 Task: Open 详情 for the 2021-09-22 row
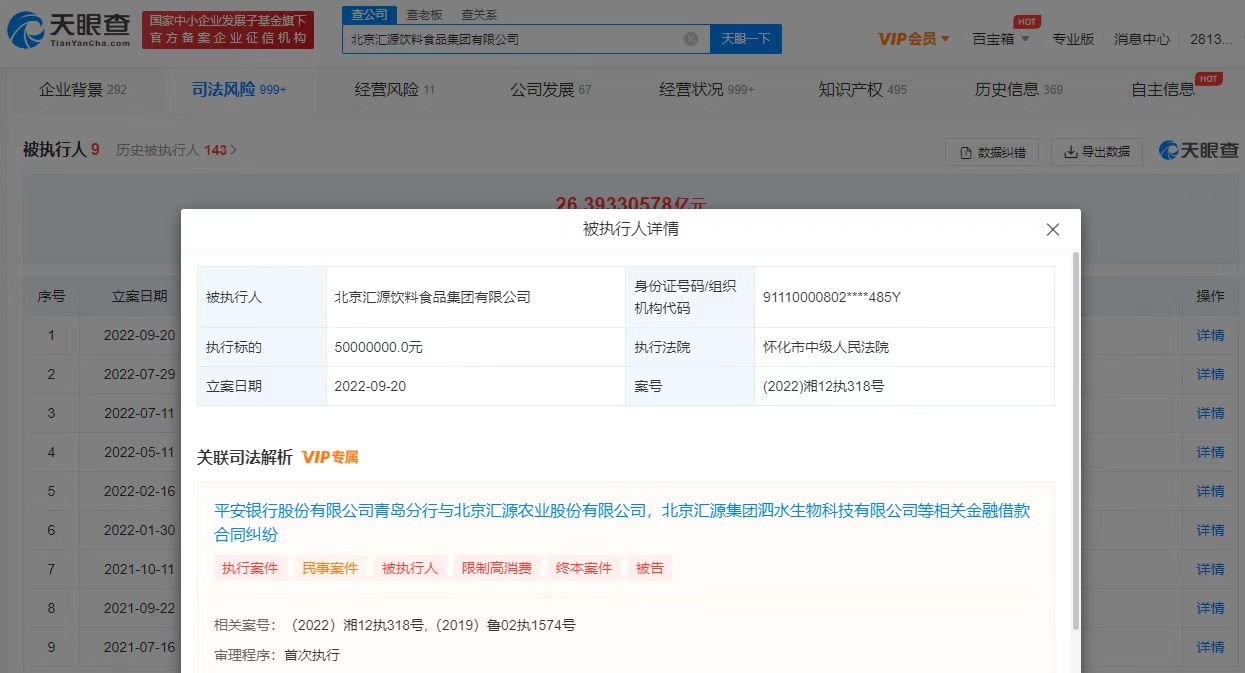coord(1210,608)
